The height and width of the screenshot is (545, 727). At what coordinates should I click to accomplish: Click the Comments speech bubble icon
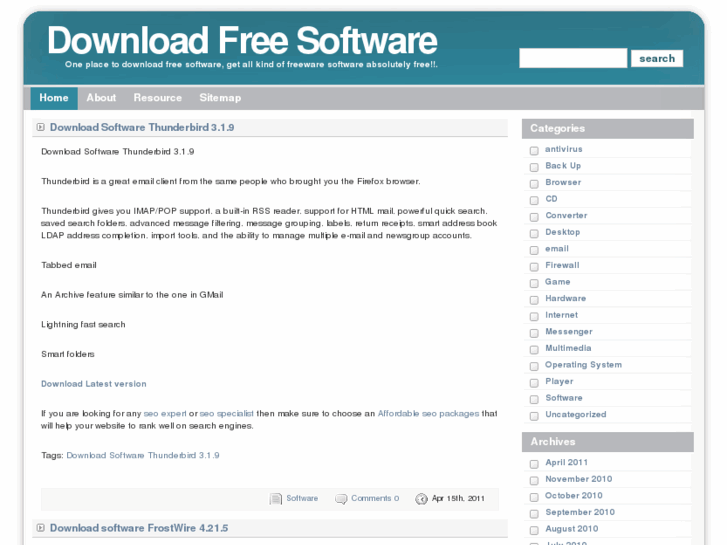(x=341, y=499)
